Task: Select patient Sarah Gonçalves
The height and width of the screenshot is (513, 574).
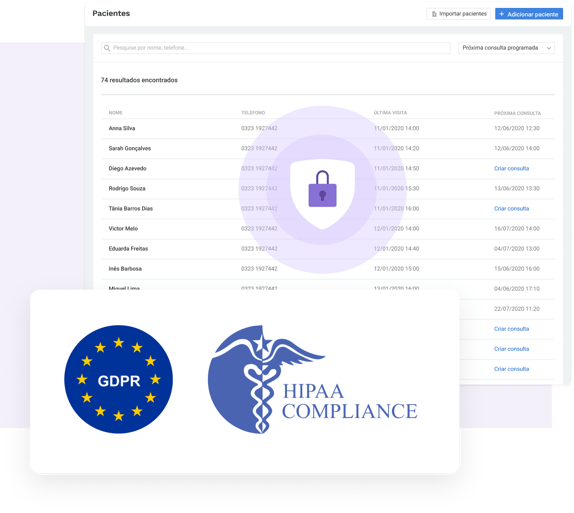Action: point(130,148)
